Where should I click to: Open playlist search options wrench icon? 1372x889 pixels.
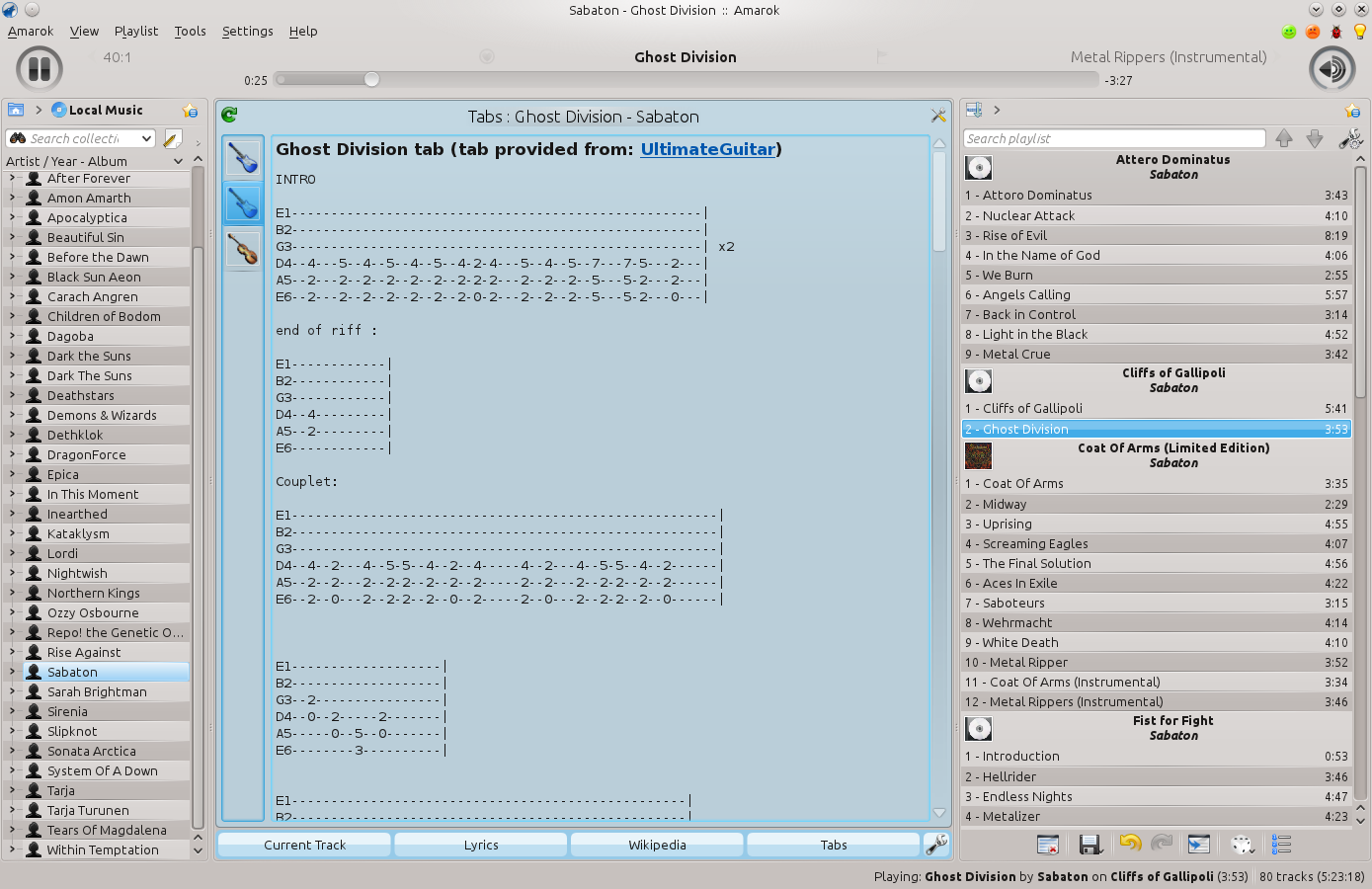click(x=1350, y=138)
